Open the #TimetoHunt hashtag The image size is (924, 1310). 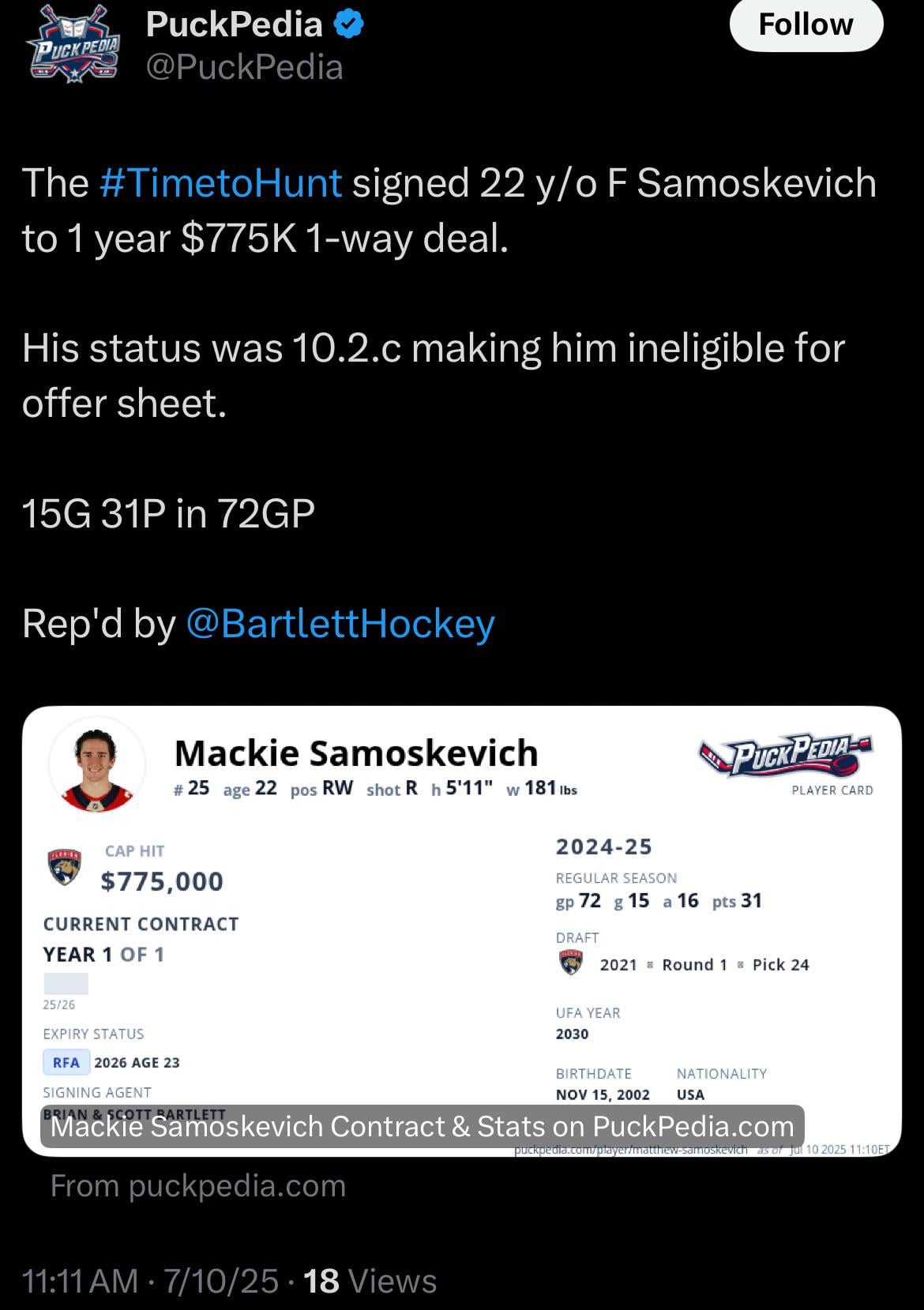click(221, 183)
